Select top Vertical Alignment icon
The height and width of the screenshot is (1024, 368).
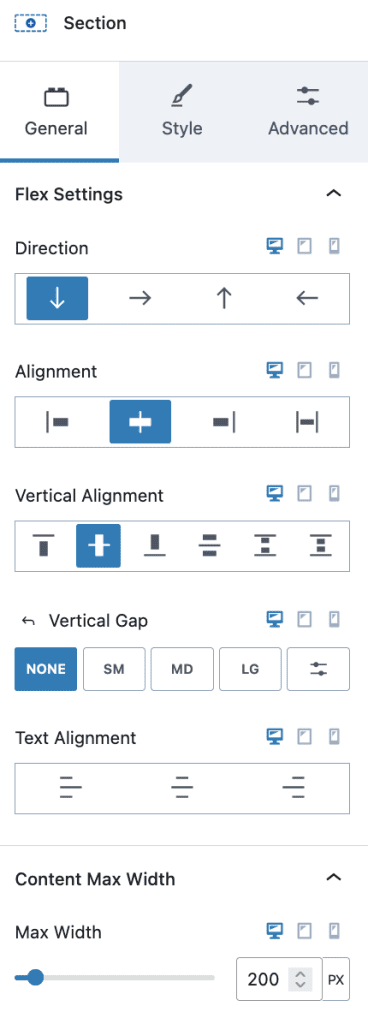click(x=44, y=545)
